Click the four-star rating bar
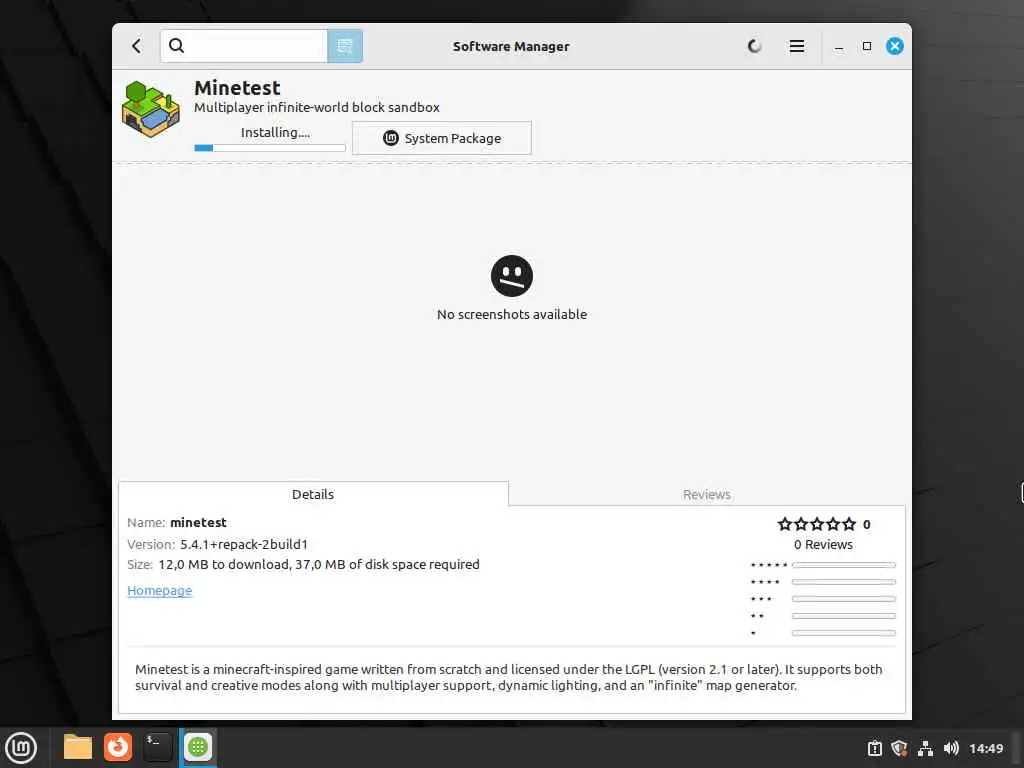The height and width of the screenshot is (768, 1024). click(844, 582)
